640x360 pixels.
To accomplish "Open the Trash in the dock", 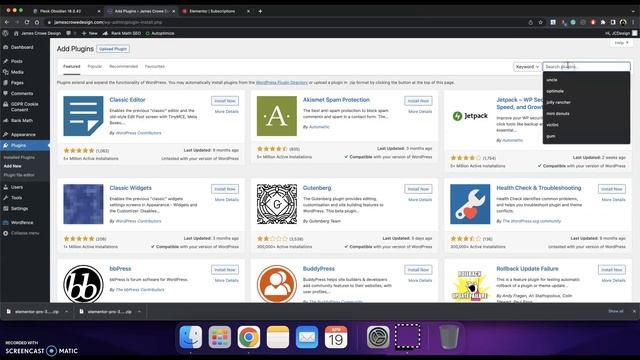I will click(x=449, y=337).
